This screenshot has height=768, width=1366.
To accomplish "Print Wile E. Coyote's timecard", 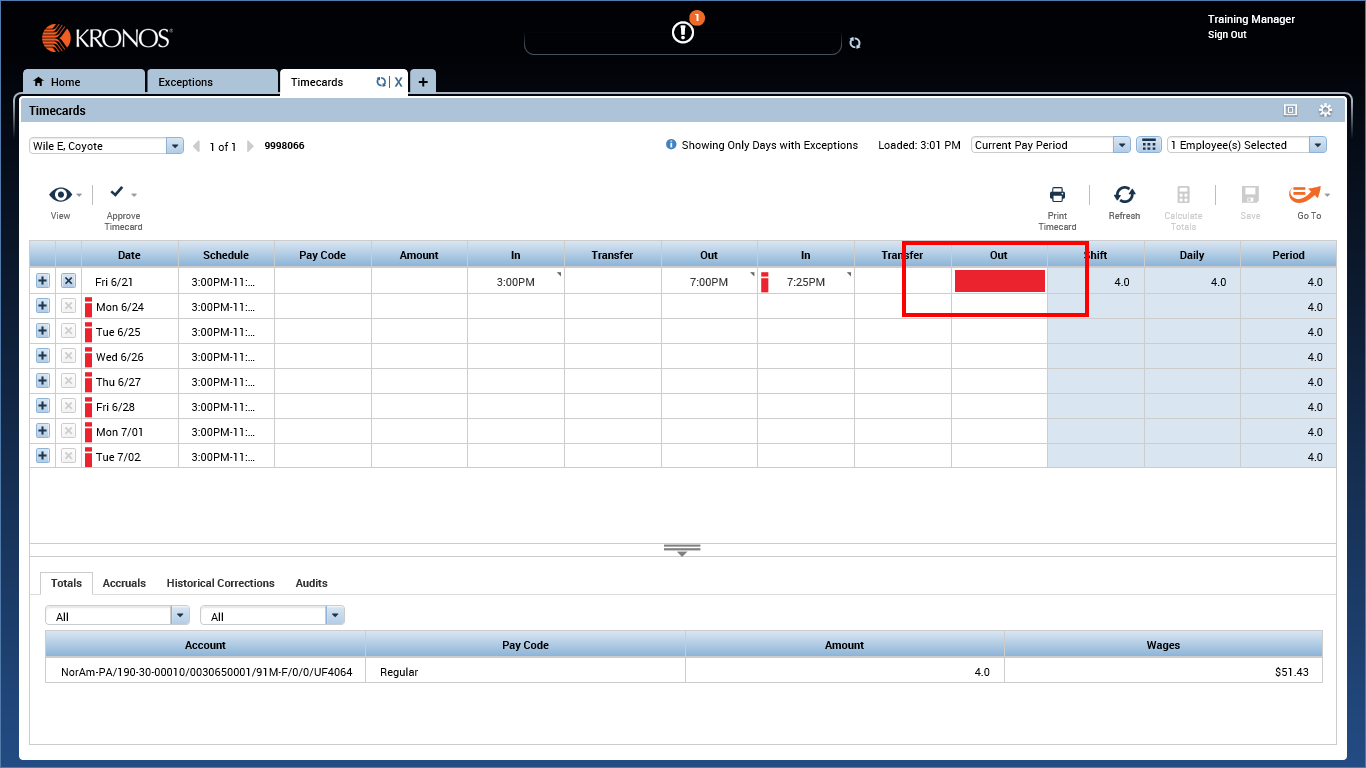I will coord(1057,196).
